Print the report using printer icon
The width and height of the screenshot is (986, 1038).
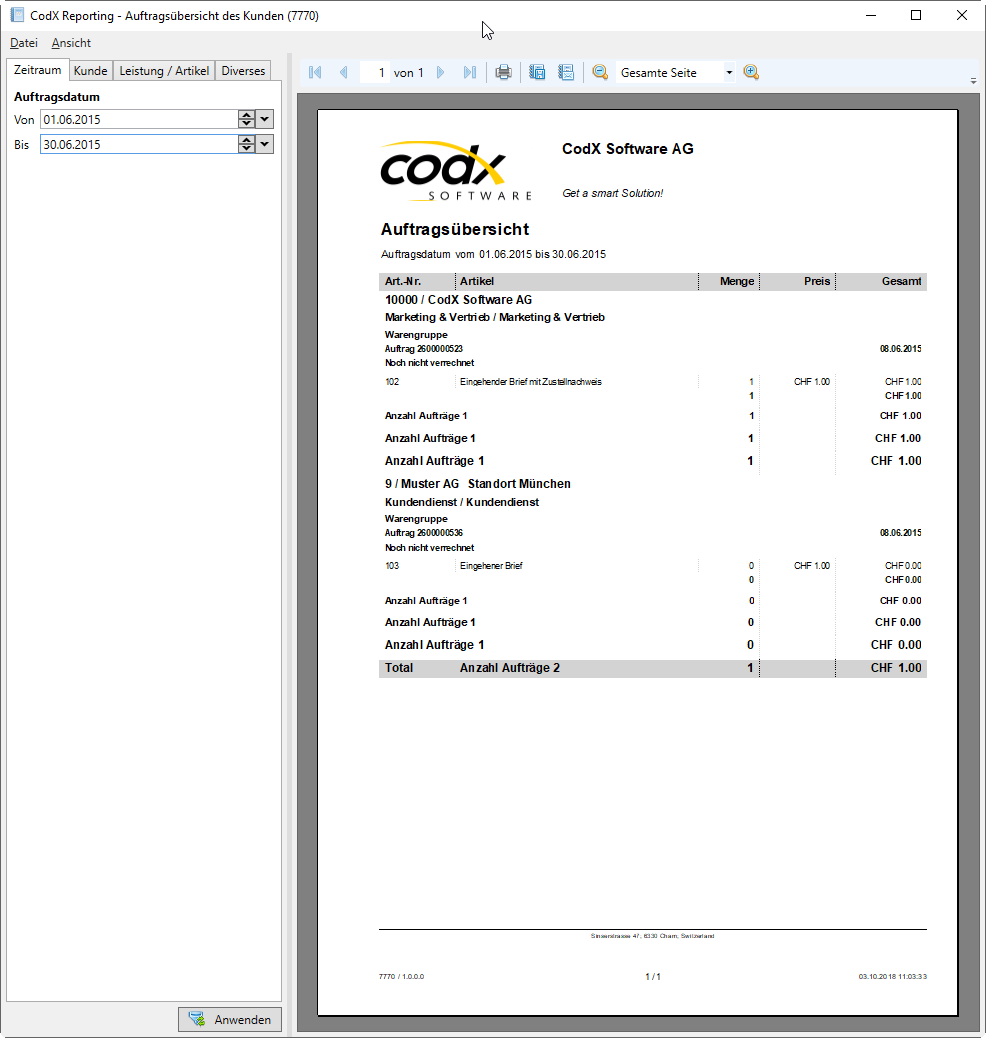coord(504,73)
